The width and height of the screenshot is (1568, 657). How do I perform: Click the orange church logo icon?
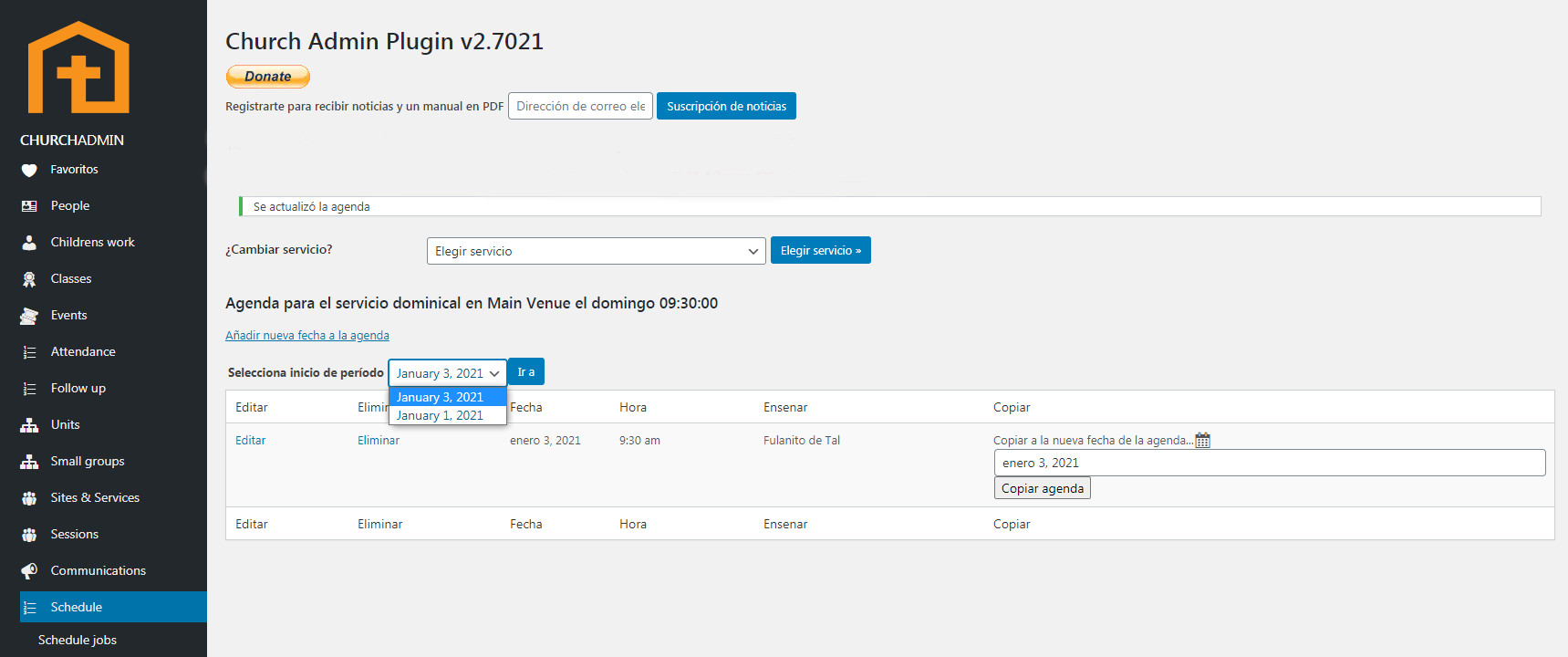(x=78, y=68)
